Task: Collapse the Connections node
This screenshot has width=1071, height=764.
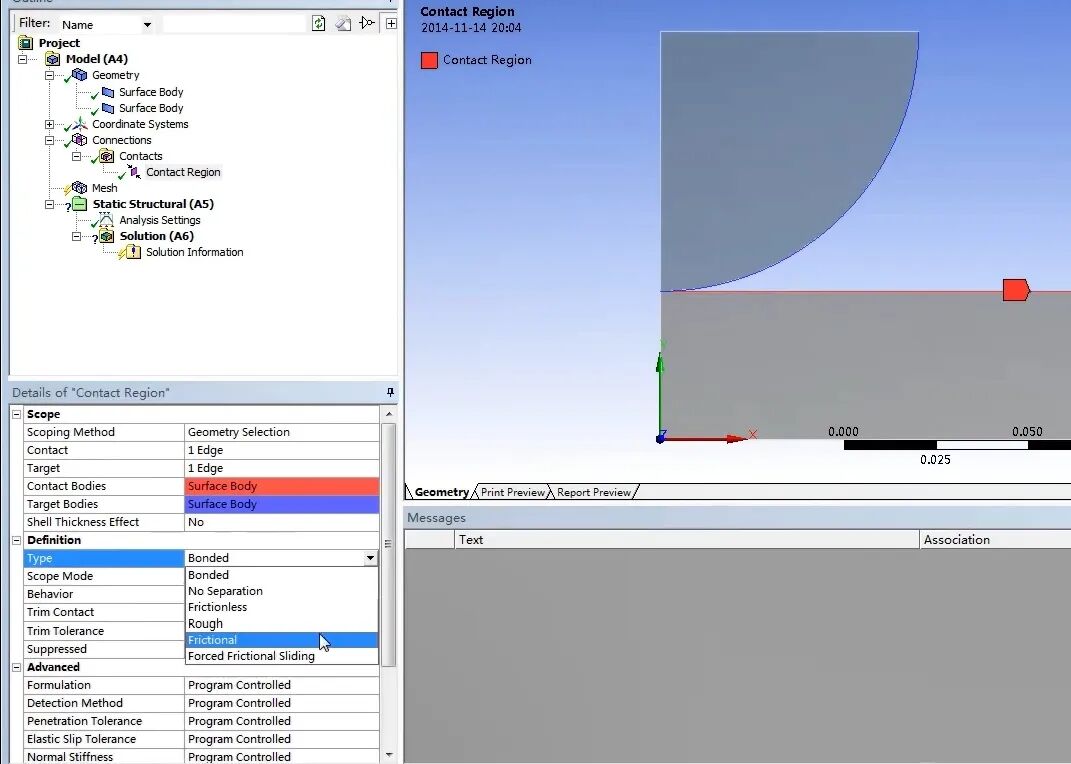Action: click(49, 140)
